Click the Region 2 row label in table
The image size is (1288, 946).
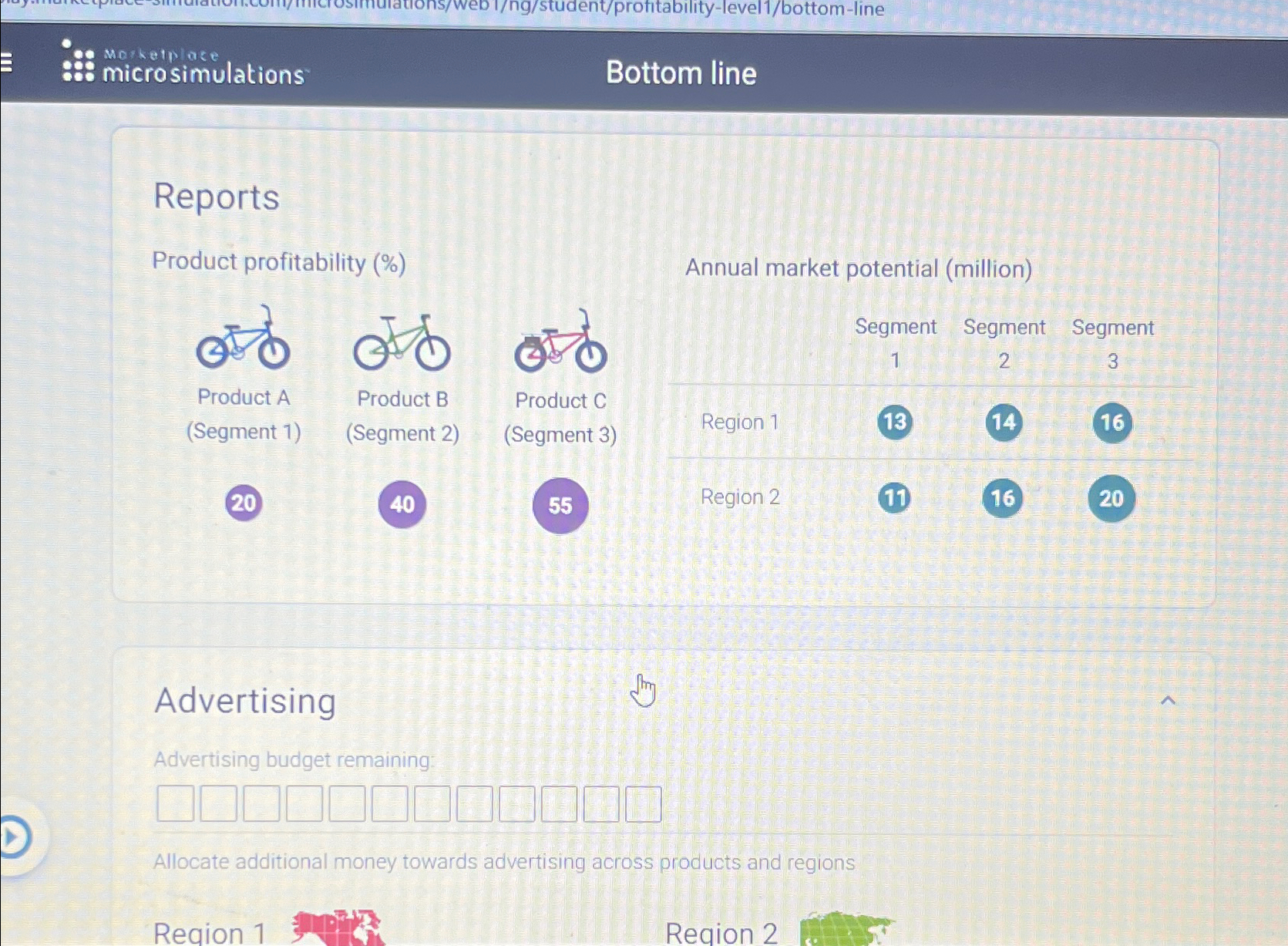(740, 497)
